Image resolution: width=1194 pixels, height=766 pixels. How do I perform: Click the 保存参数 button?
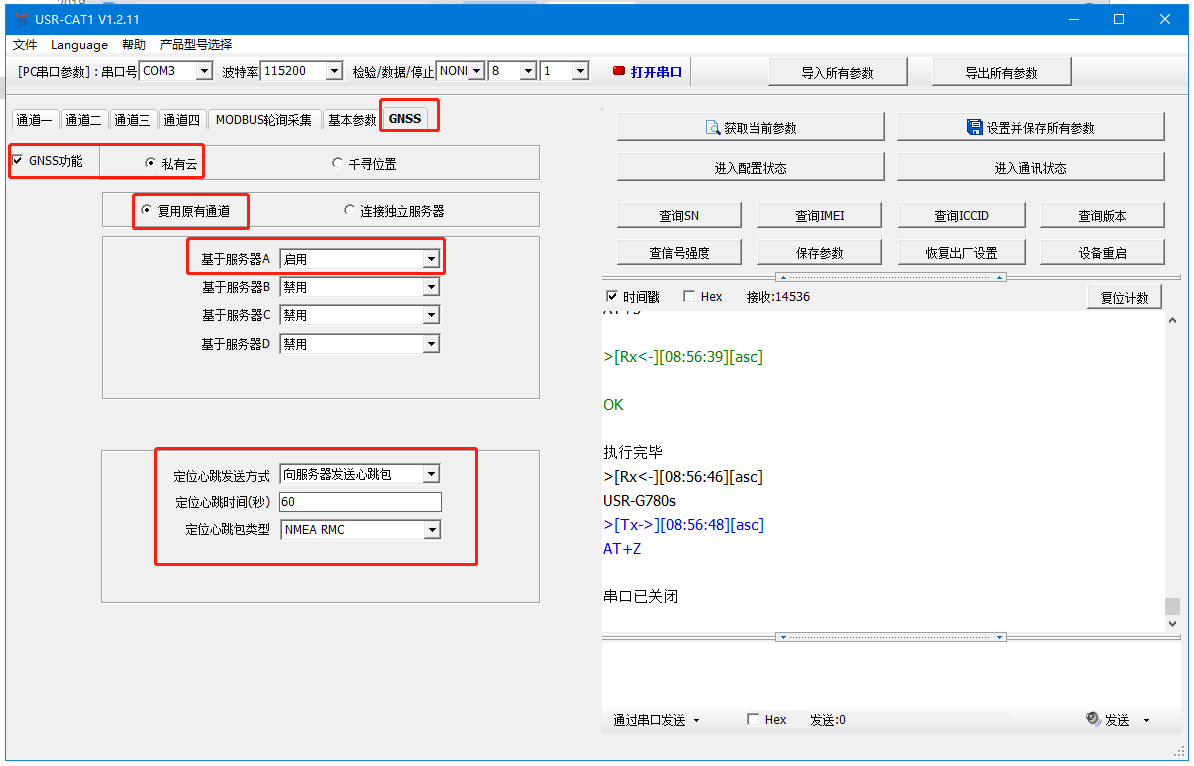pyautogui.click(x=819, y=252)
